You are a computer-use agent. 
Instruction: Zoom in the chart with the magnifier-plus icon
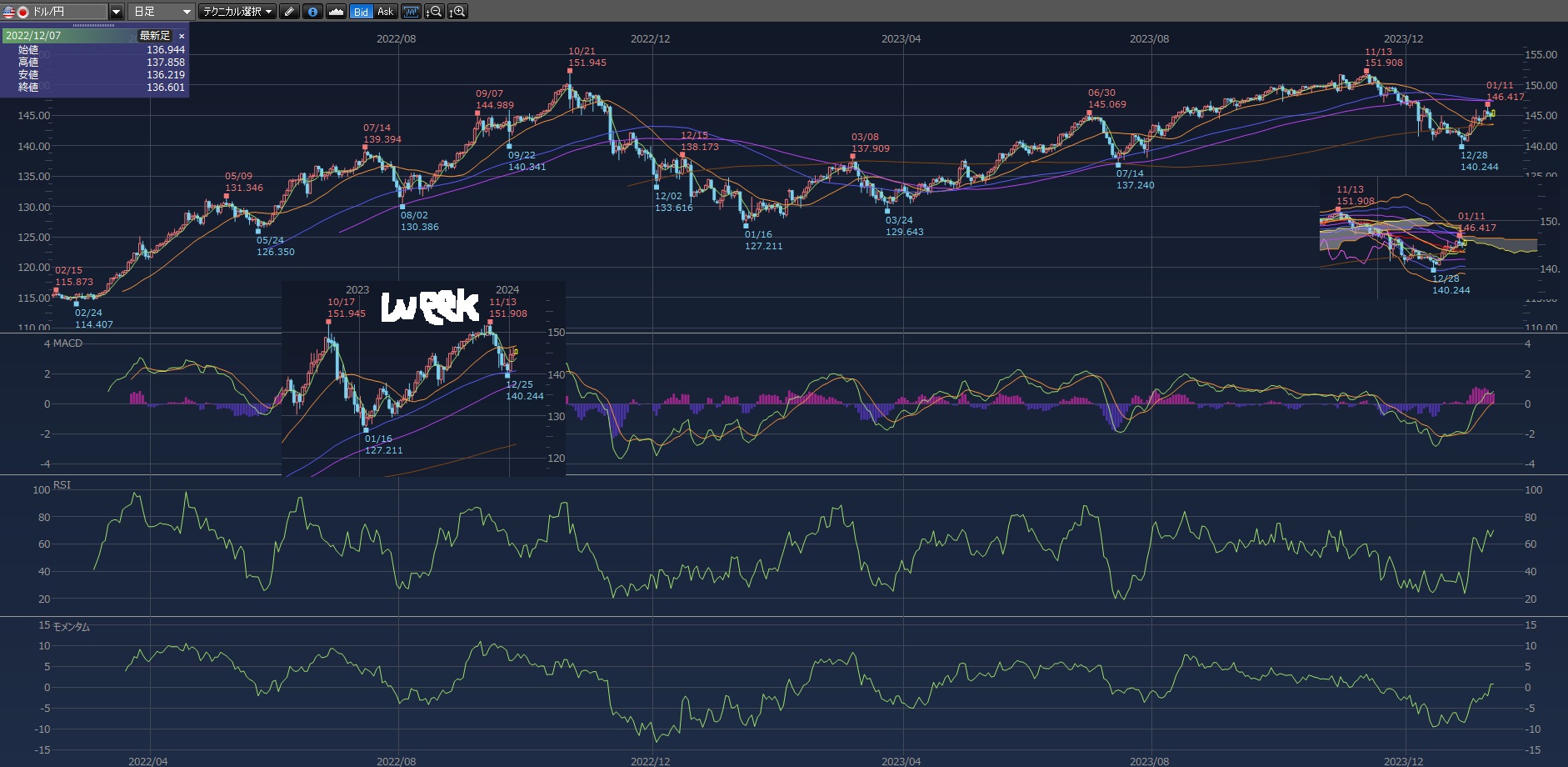(457, 12)
